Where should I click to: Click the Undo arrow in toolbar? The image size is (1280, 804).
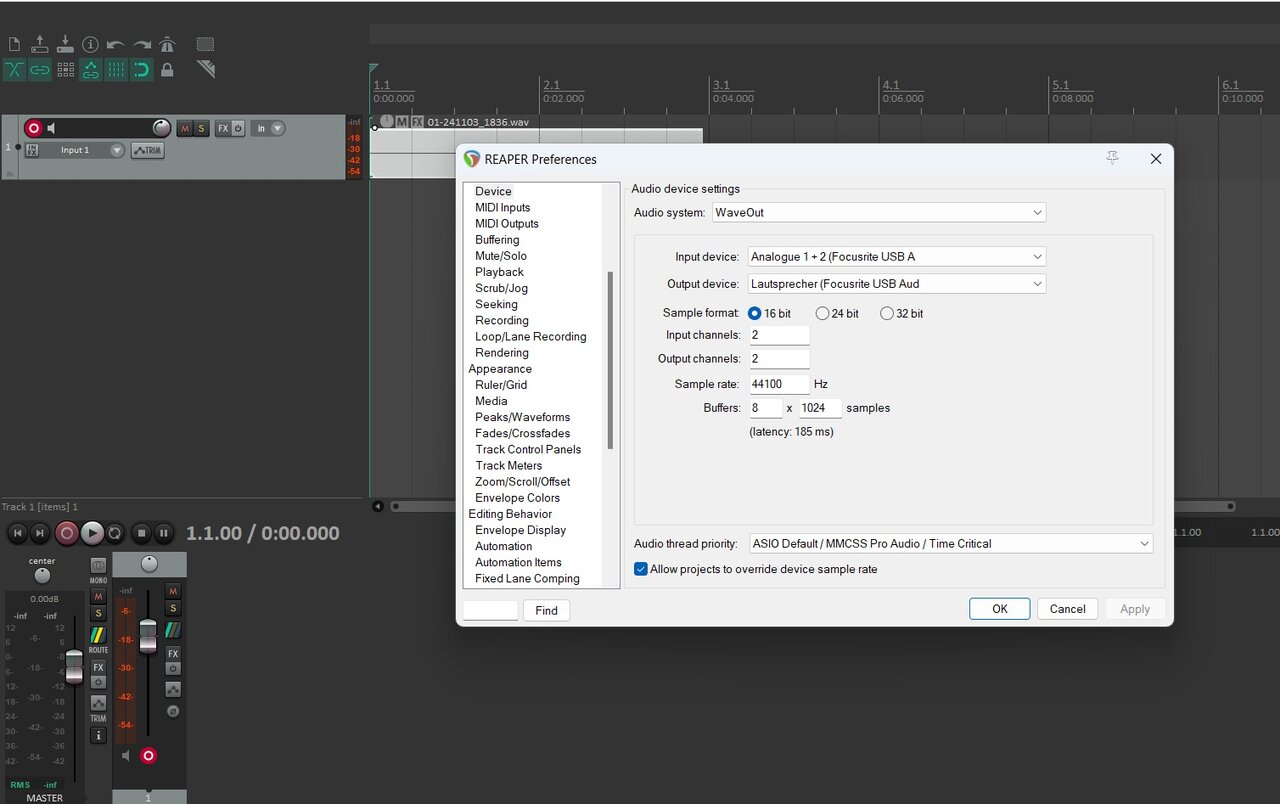point(116,44)
